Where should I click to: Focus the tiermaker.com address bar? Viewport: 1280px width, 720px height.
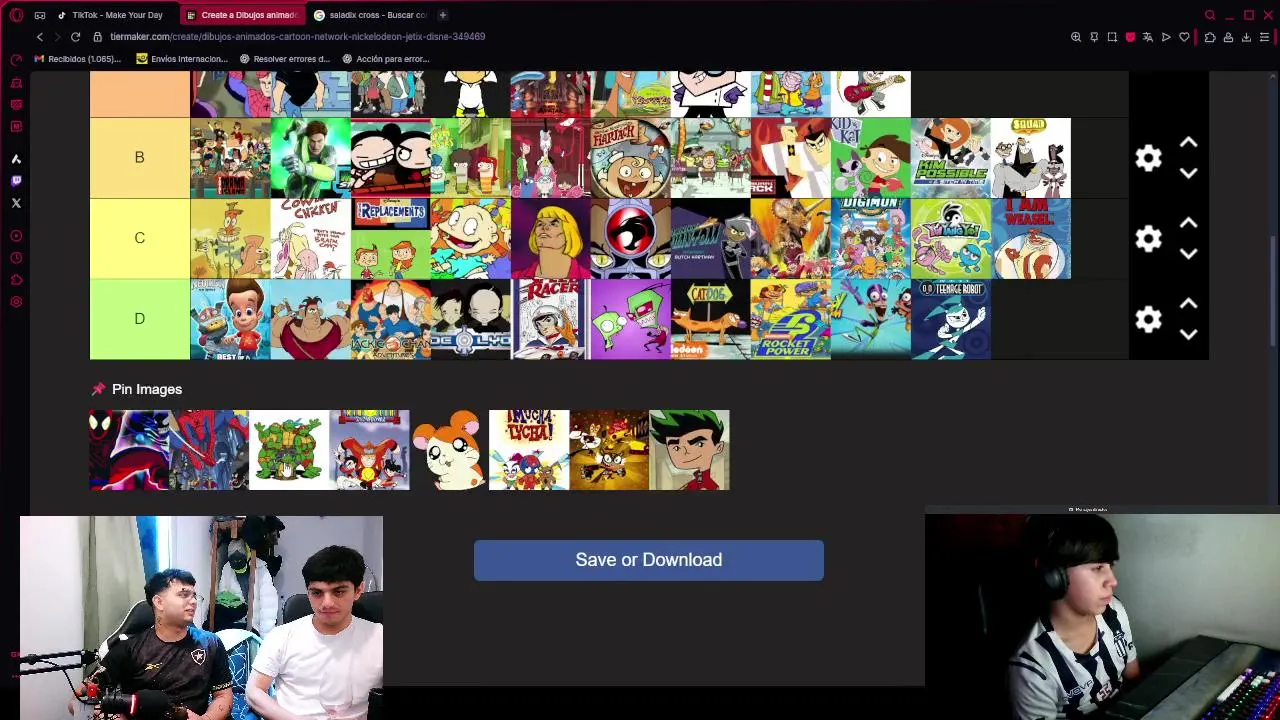297,37
